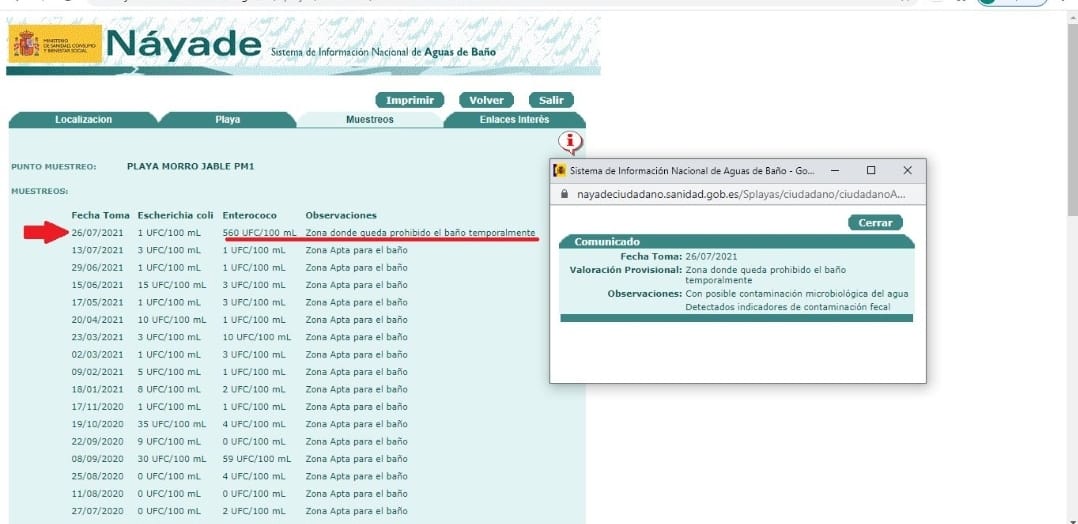Open the Localizacion tab
Image resolution: width=1078 pixels, height=524 pixels.
(x=83, y=120)
